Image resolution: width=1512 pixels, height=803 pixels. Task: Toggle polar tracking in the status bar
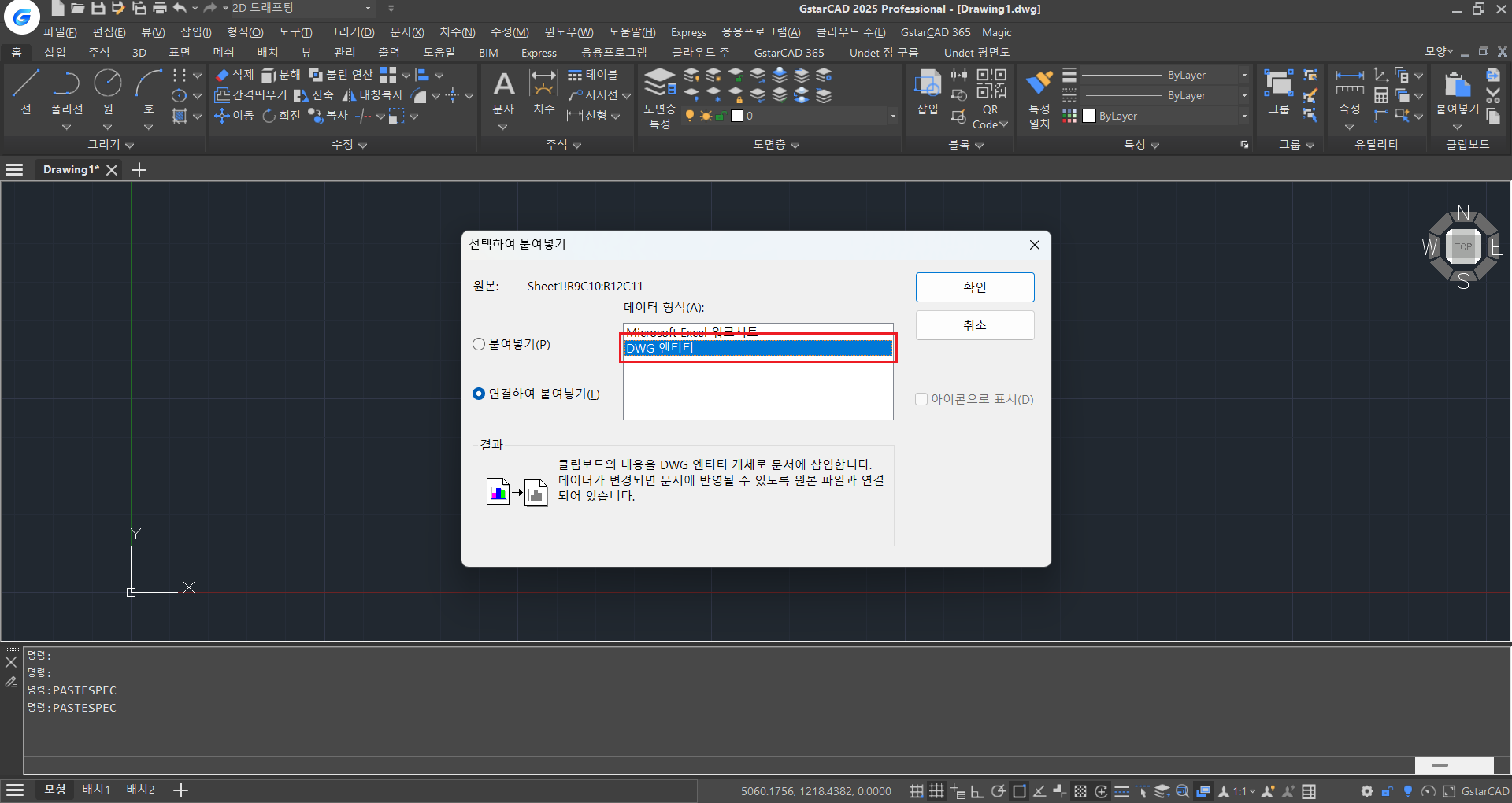tap(999, 791)
